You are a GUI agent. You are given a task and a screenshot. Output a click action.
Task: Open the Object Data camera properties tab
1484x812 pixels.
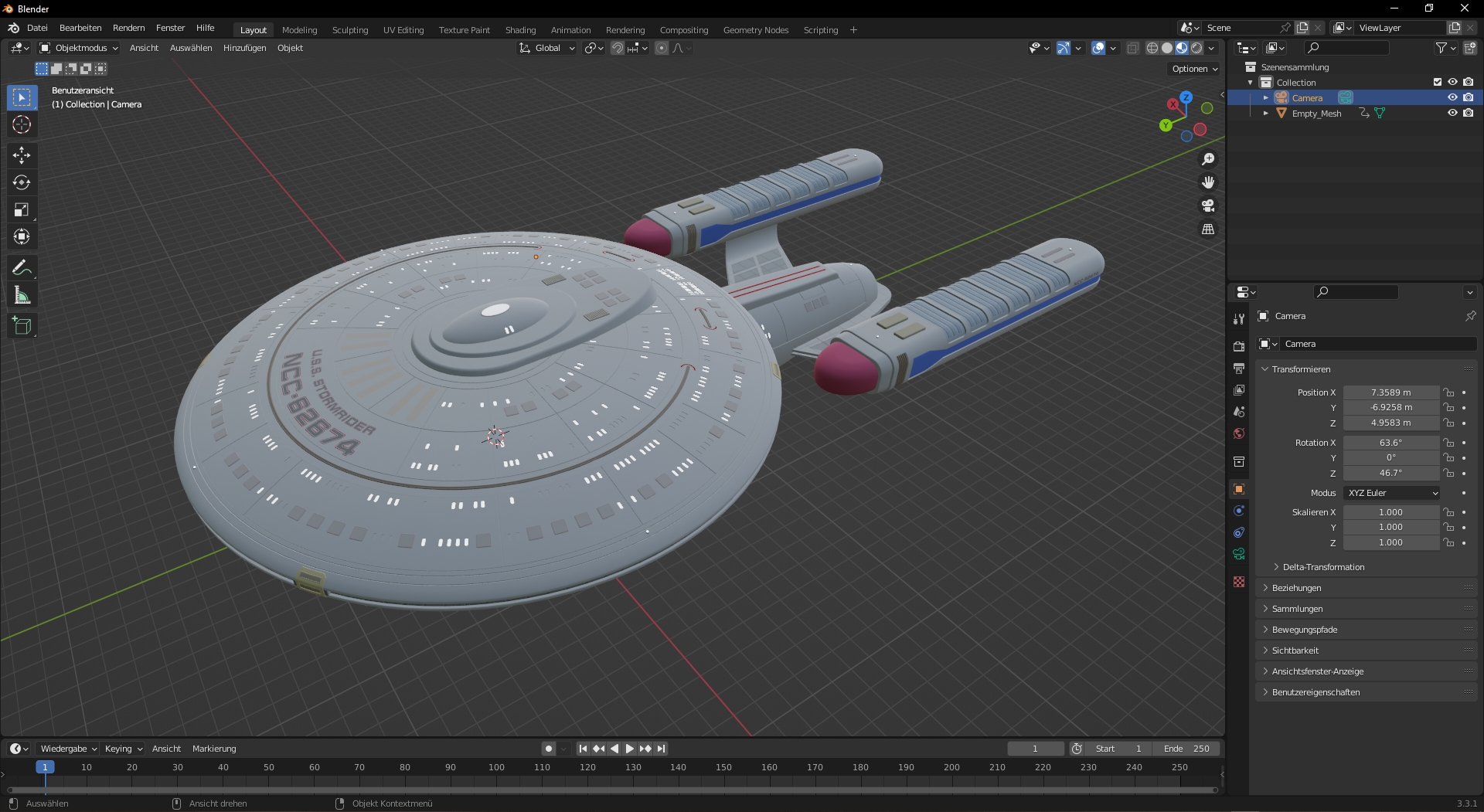click(x=1239, y=554)
